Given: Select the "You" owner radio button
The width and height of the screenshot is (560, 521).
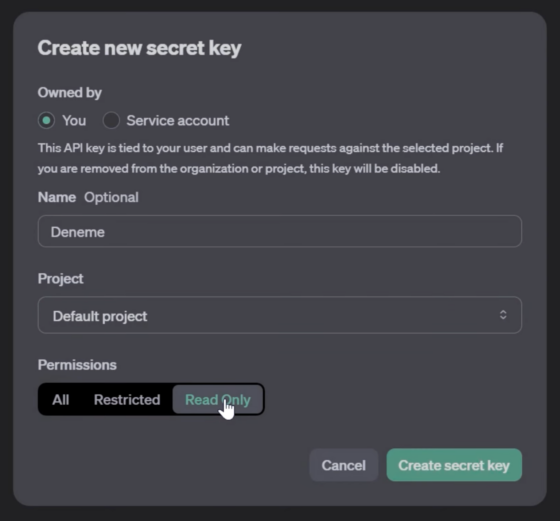Looking at the screenshot, I should (46, 120).
